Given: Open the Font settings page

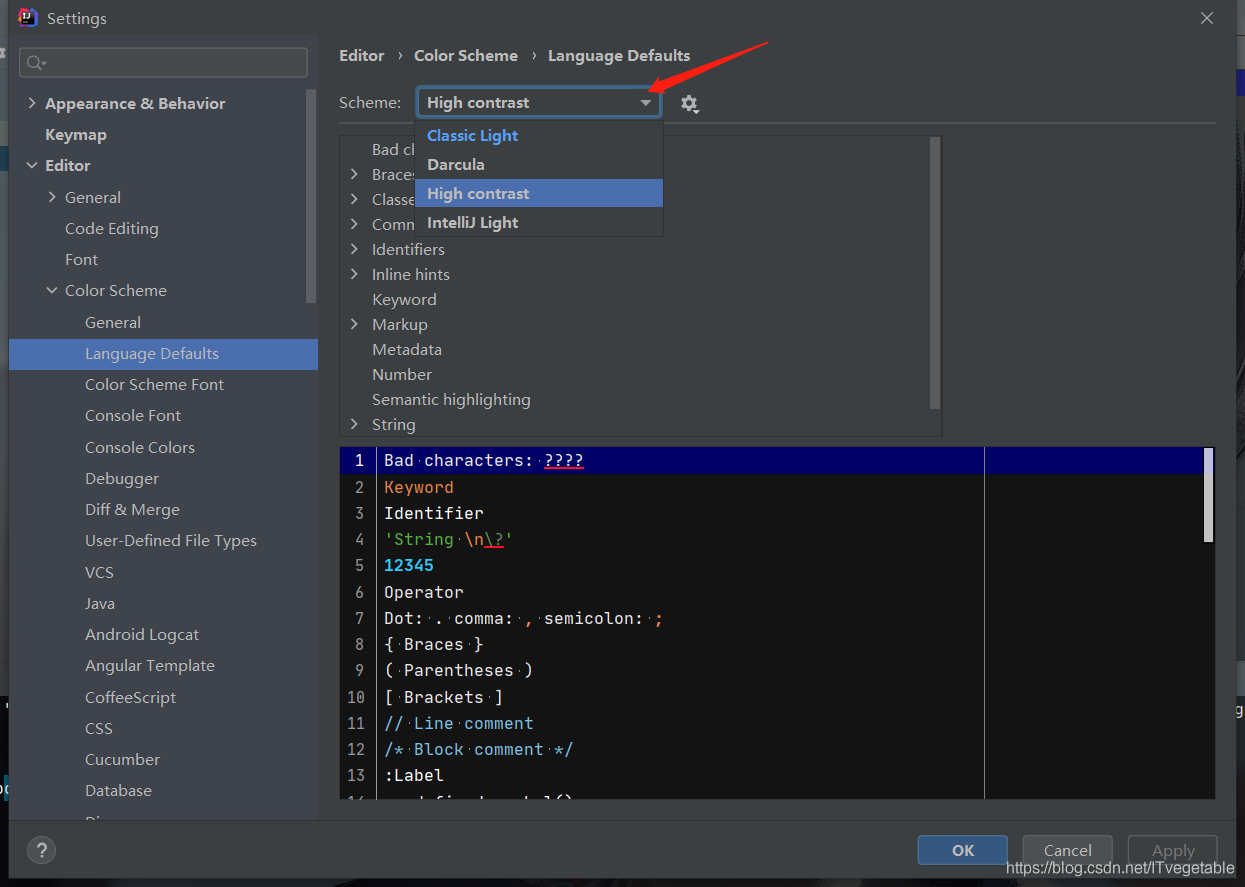Looking at the screenshot, I should (82, 260).
